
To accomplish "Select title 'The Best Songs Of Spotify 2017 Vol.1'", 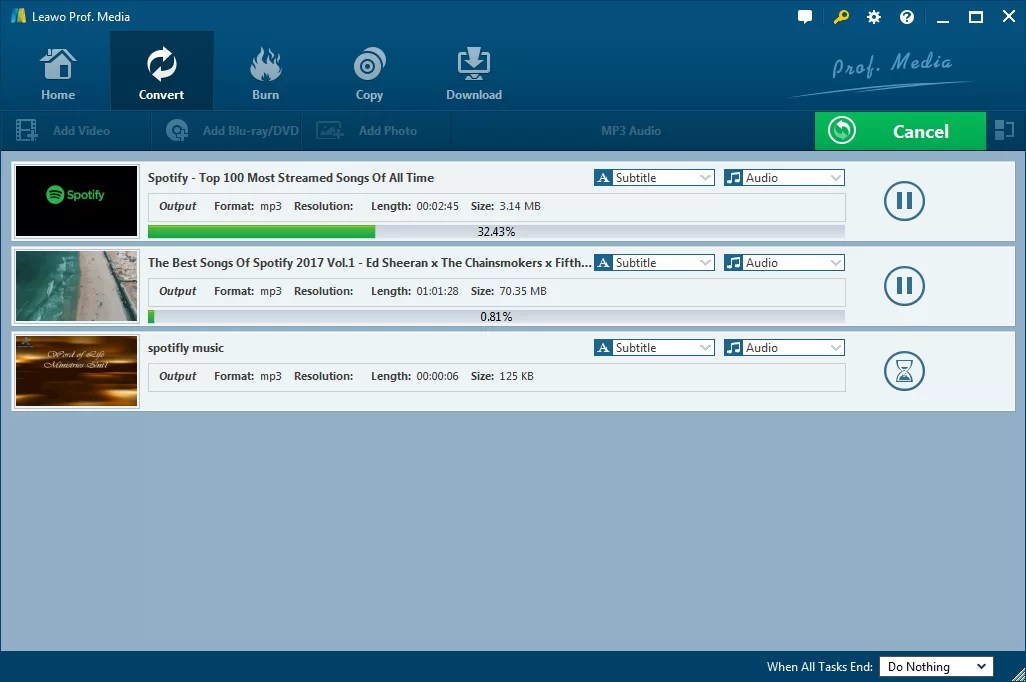I will pos(370,262).
